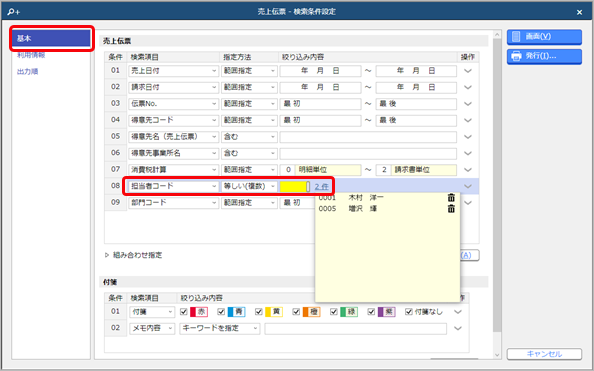
Task: Click 売上日付 start date field
Action: pyautogui.click(x=320, y=71)
